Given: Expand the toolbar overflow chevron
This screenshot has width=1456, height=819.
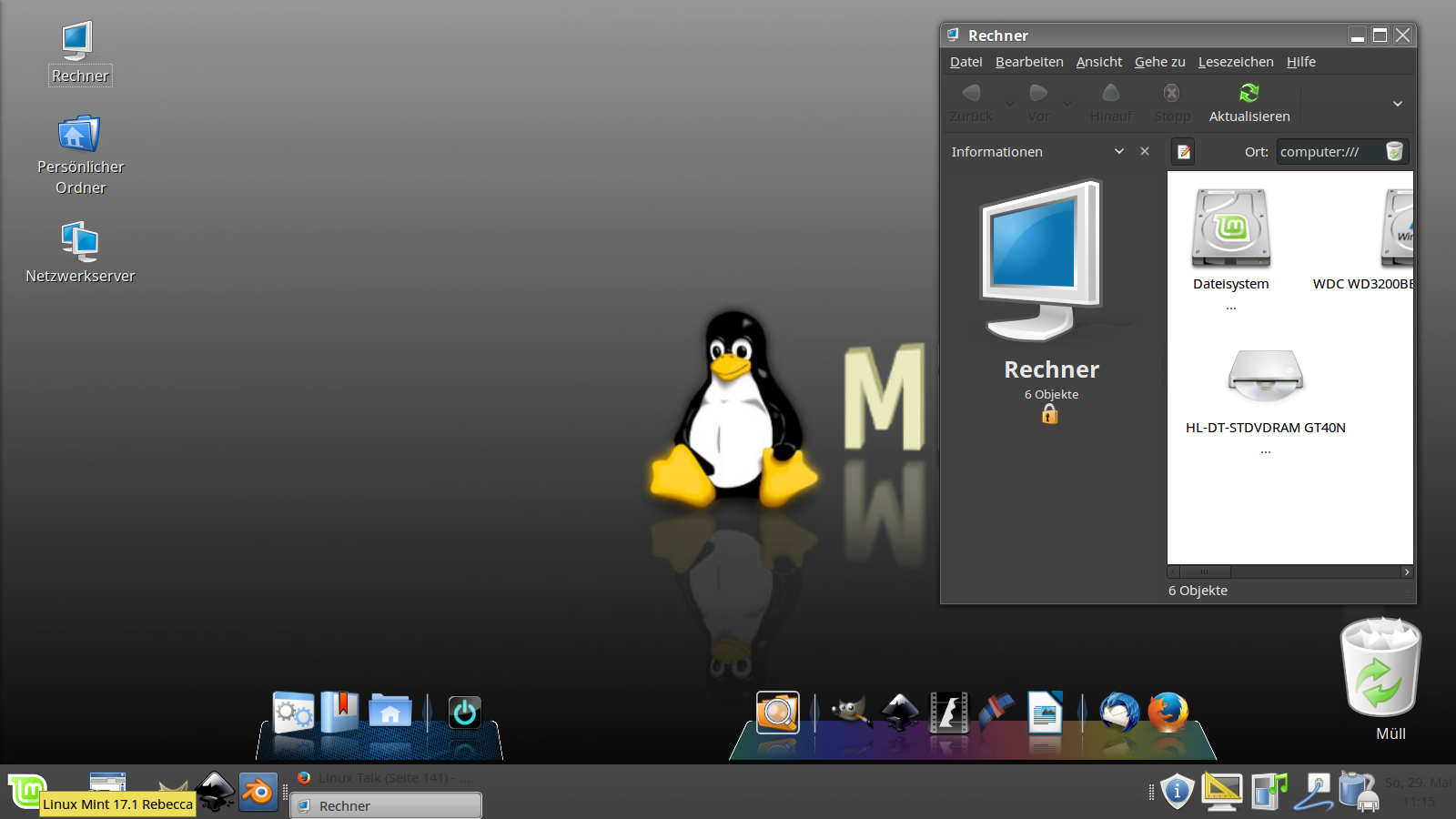Looking at the screenshot, I should [1398, 104].
